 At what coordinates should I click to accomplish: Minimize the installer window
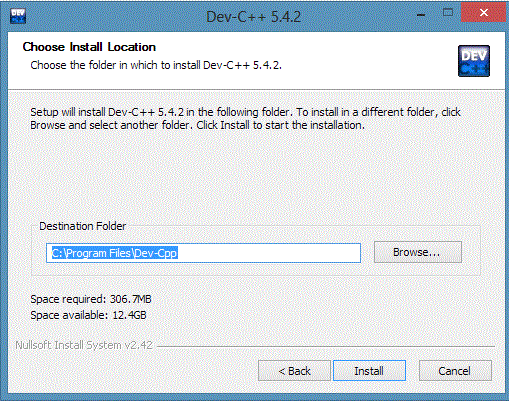tap(421, 15)
